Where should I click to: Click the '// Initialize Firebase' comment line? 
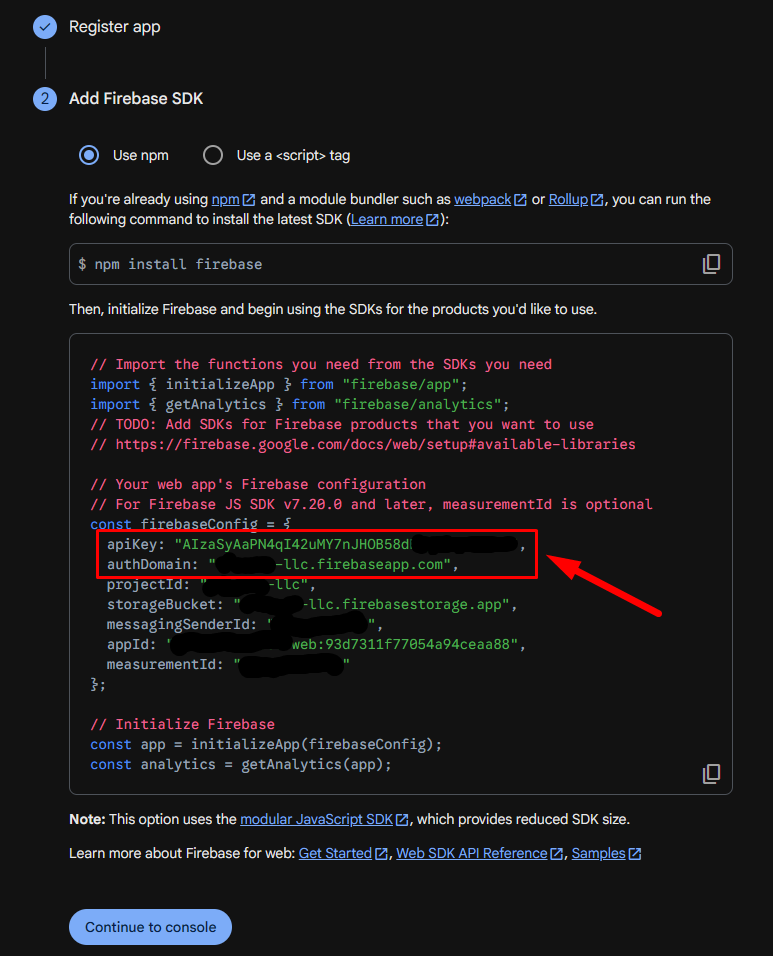point(182,724)
